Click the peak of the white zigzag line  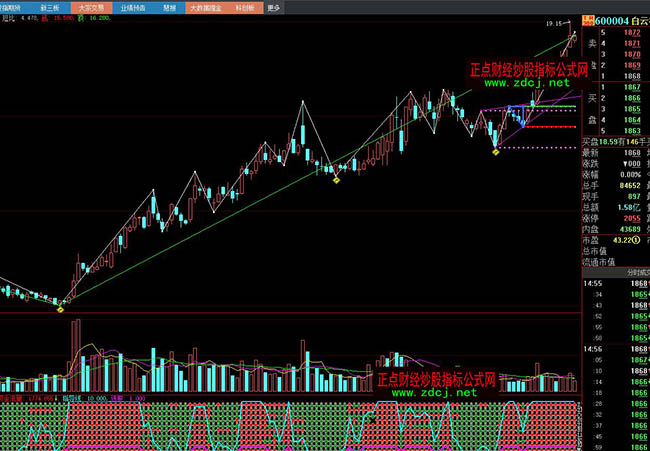pyautogui.click(x=303, y=101)
